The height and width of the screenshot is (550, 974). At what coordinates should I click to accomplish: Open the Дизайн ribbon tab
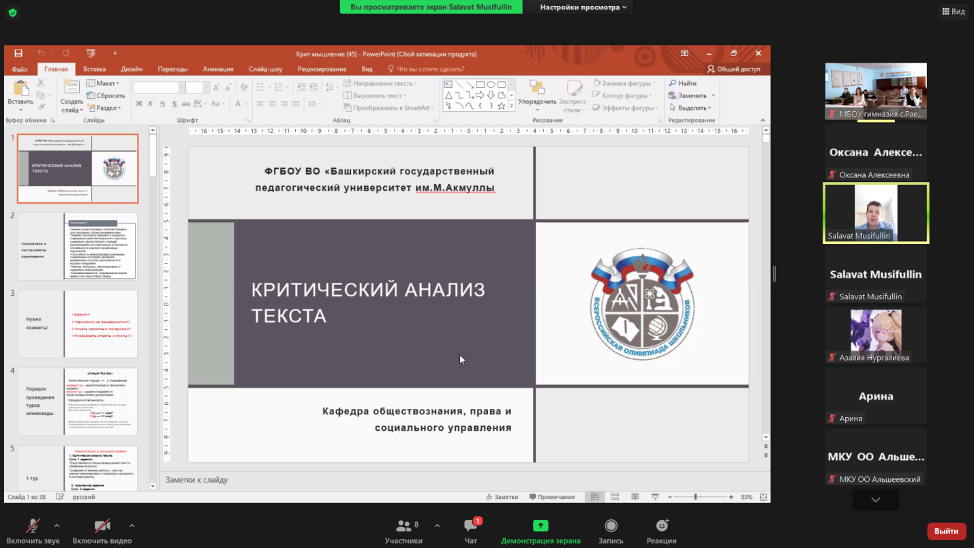click(131, 69)
